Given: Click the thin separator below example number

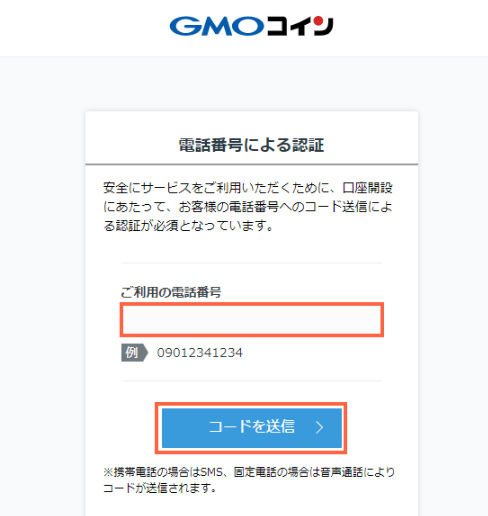Looking at the screenshot, I should tap(252, 380).
